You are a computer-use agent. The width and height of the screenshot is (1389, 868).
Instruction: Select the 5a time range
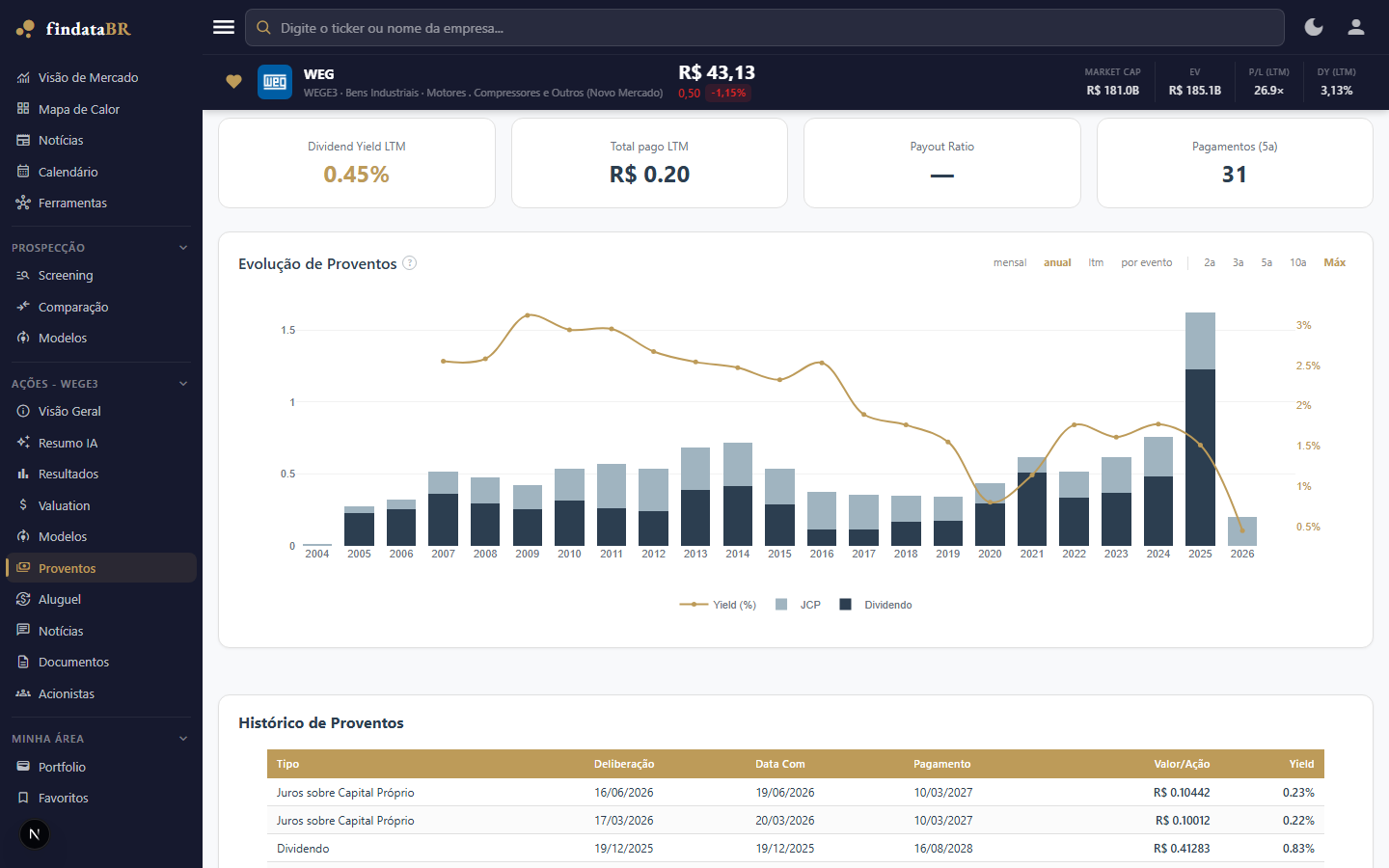(x=1266, y=262)
